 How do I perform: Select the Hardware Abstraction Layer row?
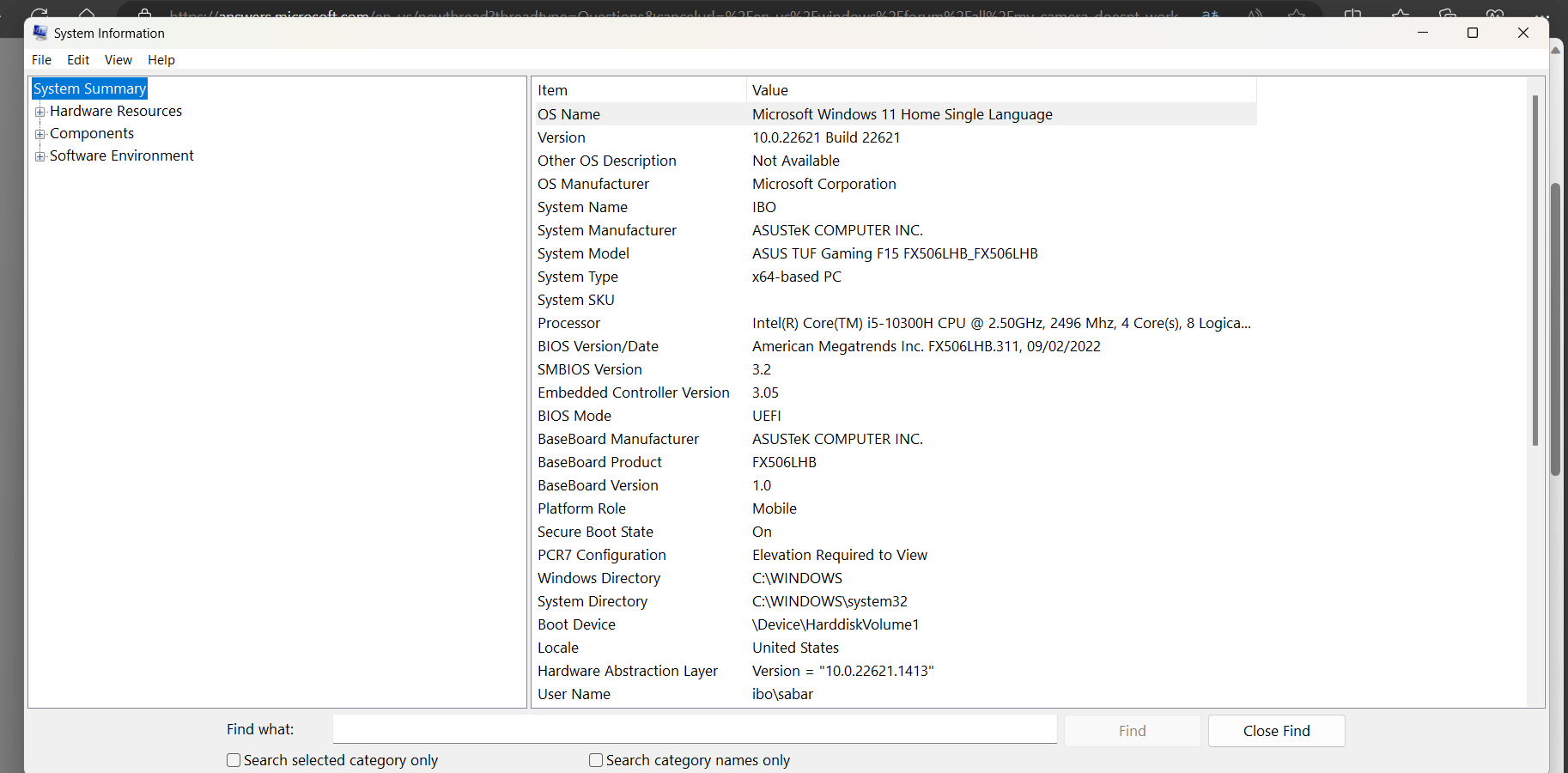click(x=896, y=671)
